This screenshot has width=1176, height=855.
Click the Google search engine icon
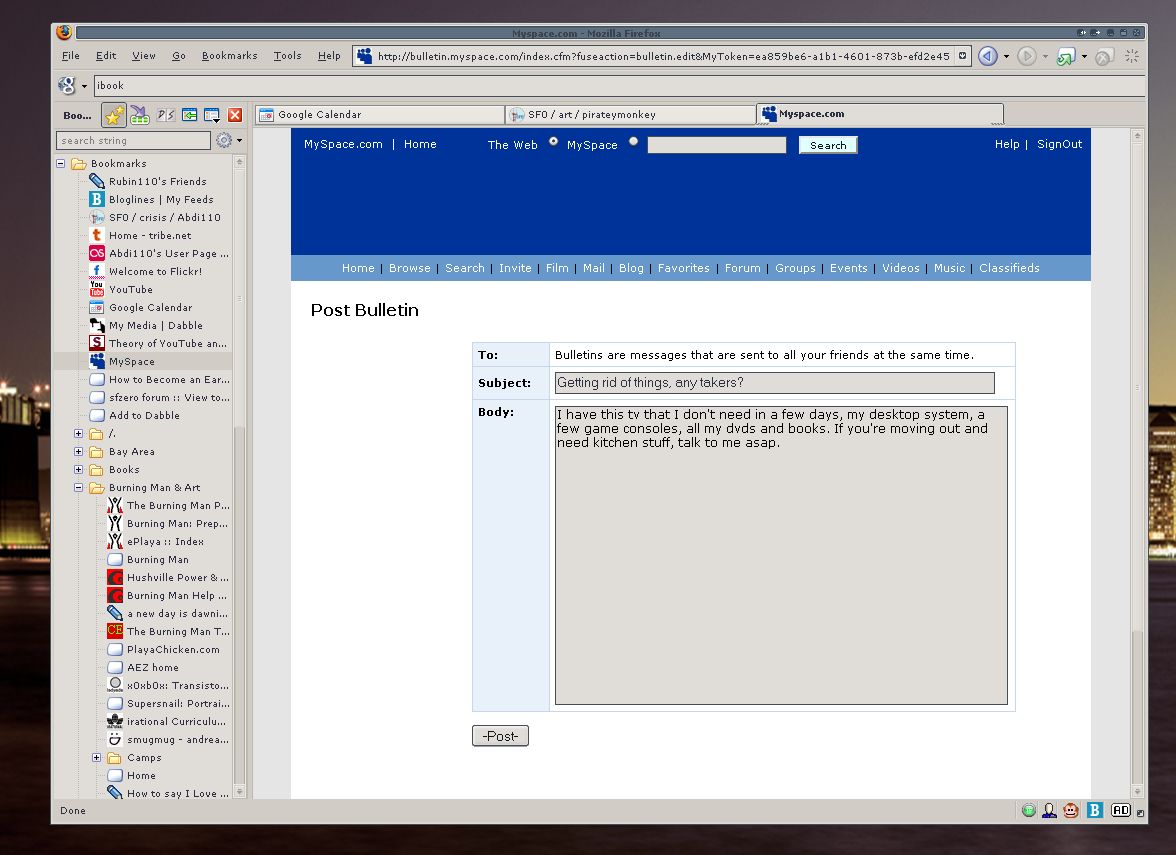[x=66, y=85]
